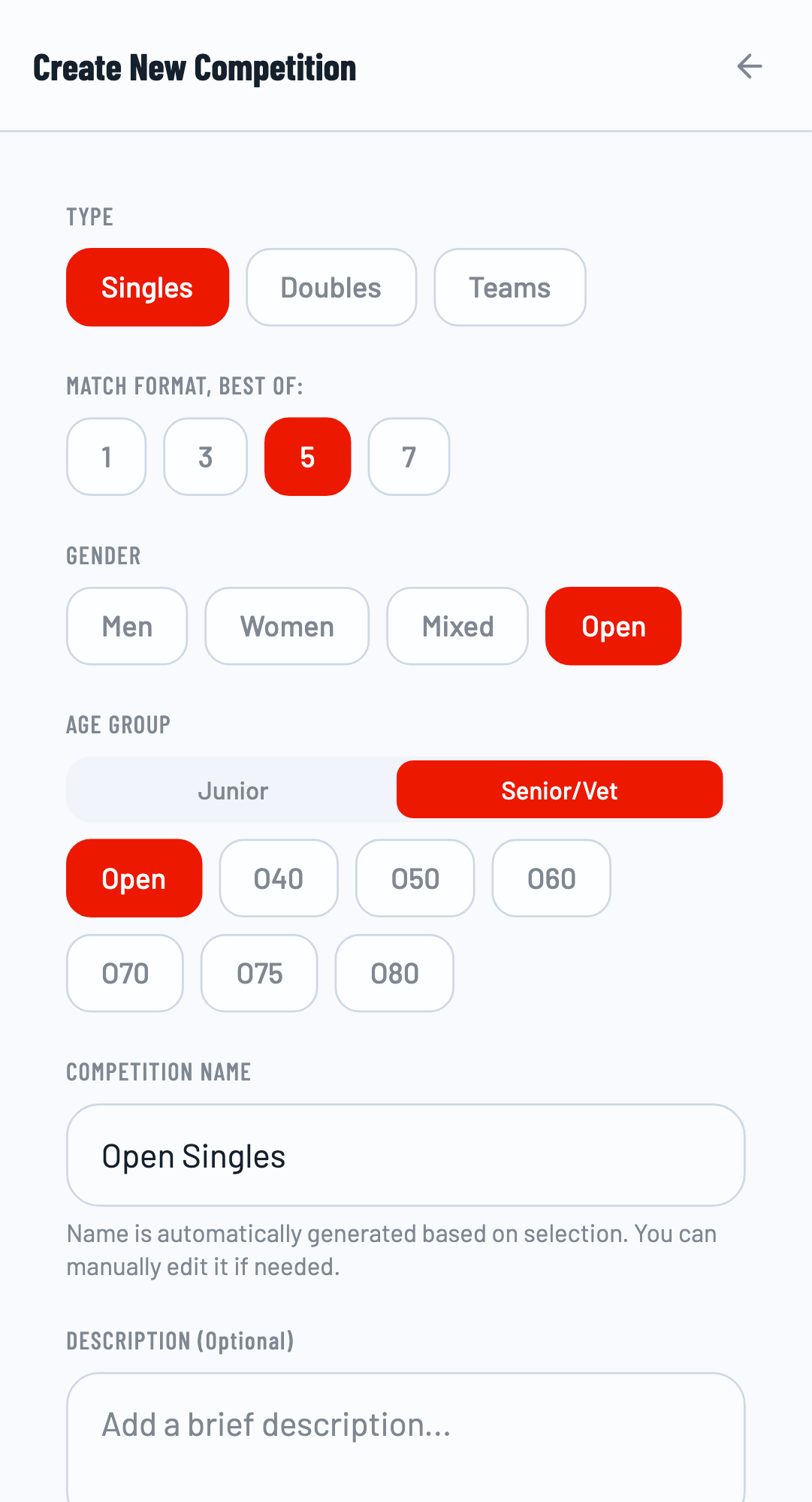Viewport: 812px width, 1502px height.
Task: Set match format to best of 3
Action: (205, 457)
